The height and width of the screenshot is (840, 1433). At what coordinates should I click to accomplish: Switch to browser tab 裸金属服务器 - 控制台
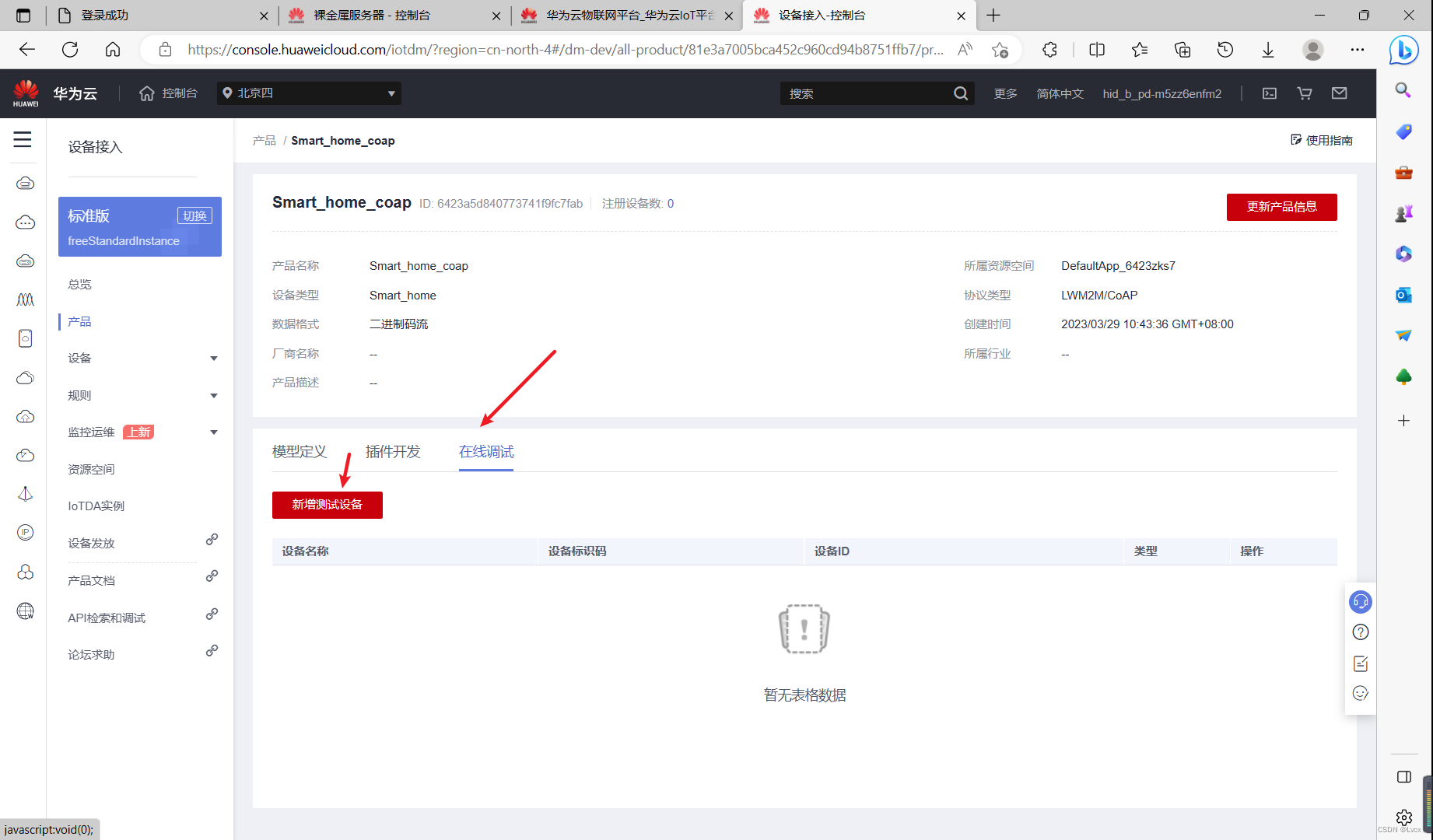394,16
